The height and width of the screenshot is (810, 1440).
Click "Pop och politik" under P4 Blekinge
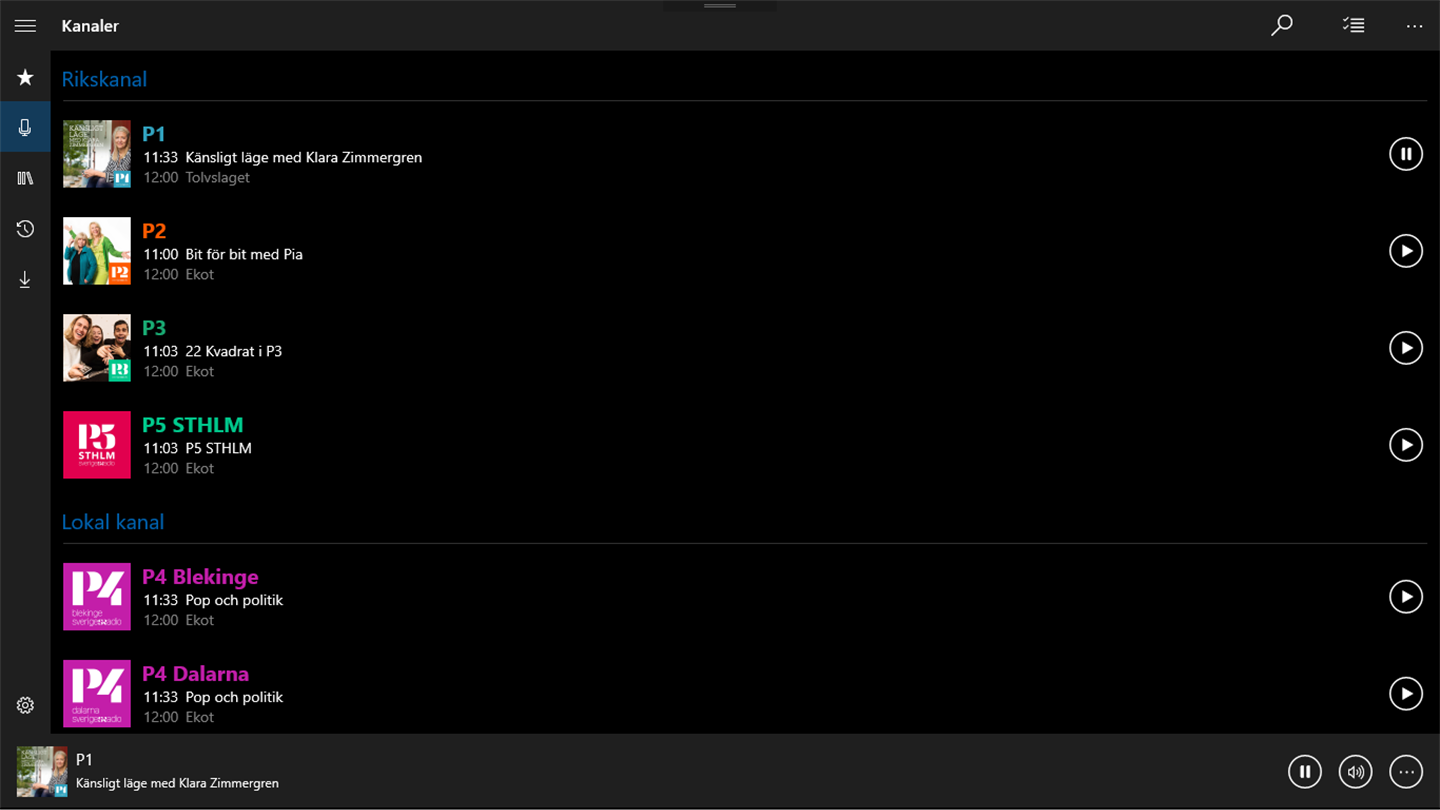click(234, 600)
